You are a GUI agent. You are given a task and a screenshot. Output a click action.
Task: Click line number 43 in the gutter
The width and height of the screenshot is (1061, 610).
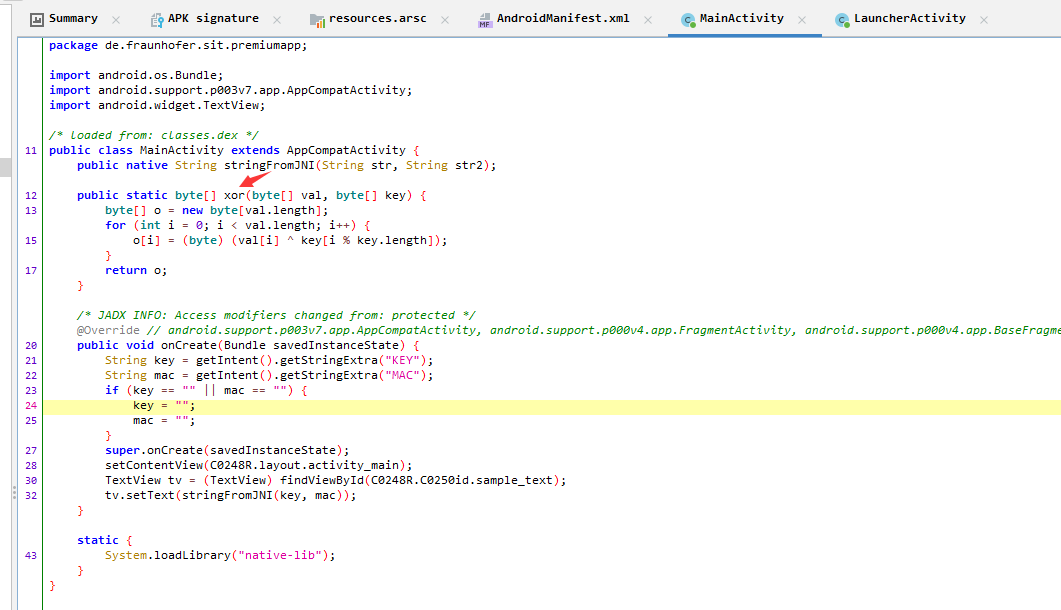30,555
